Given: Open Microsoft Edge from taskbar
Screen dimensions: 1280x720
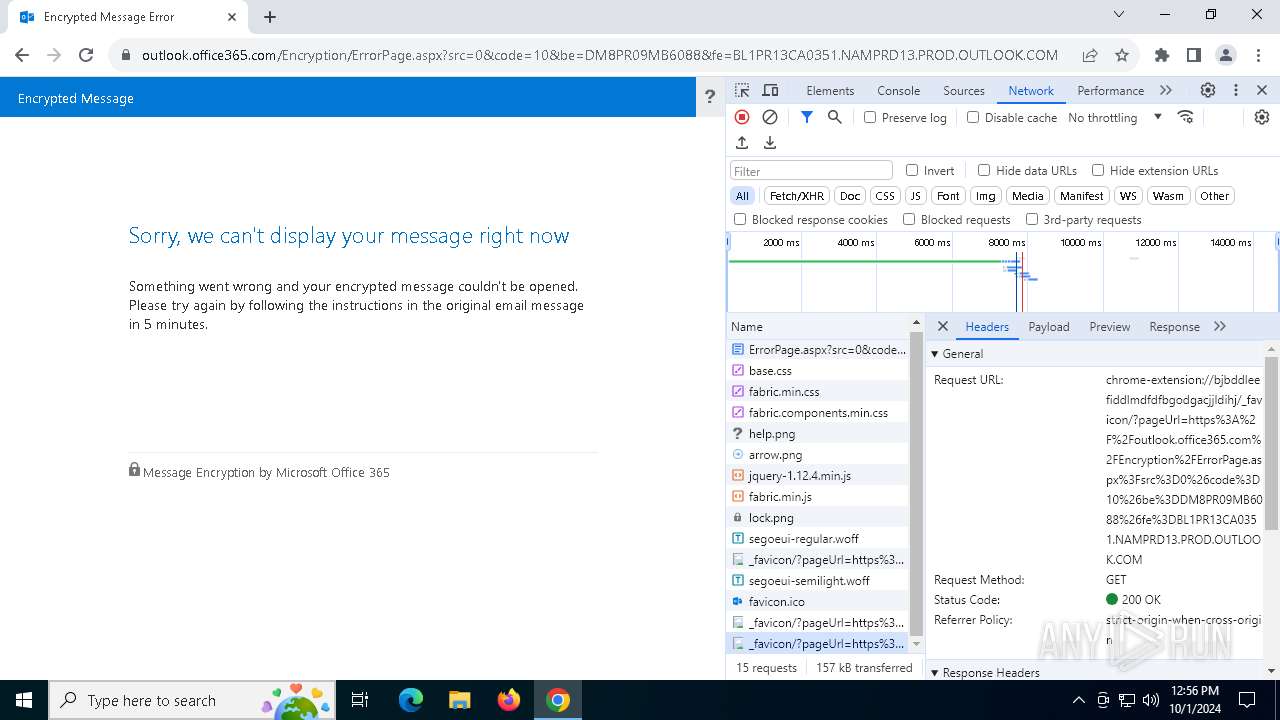Looking at the screenshot, I should [x=411, y=700].
